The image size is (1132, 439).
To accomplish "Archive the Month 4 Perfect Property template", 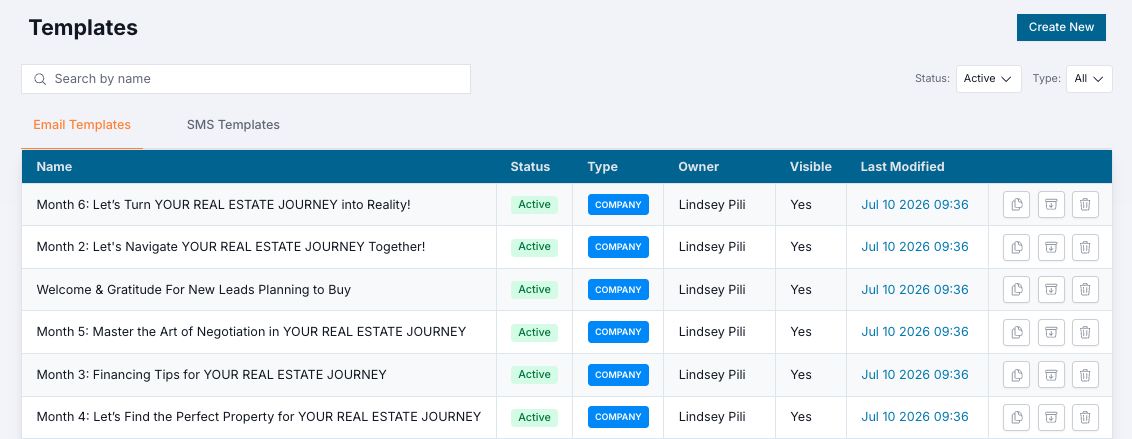I will point(1051,417).
